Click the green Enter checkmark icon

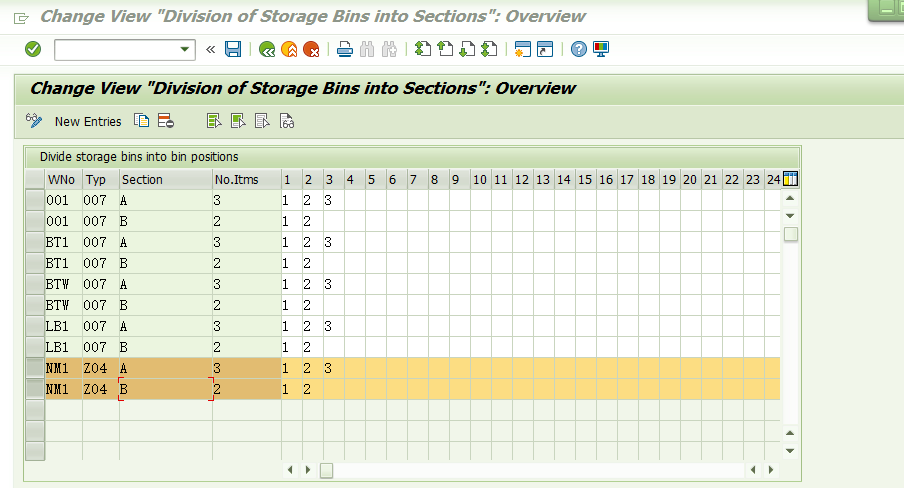tap(33, 49)
